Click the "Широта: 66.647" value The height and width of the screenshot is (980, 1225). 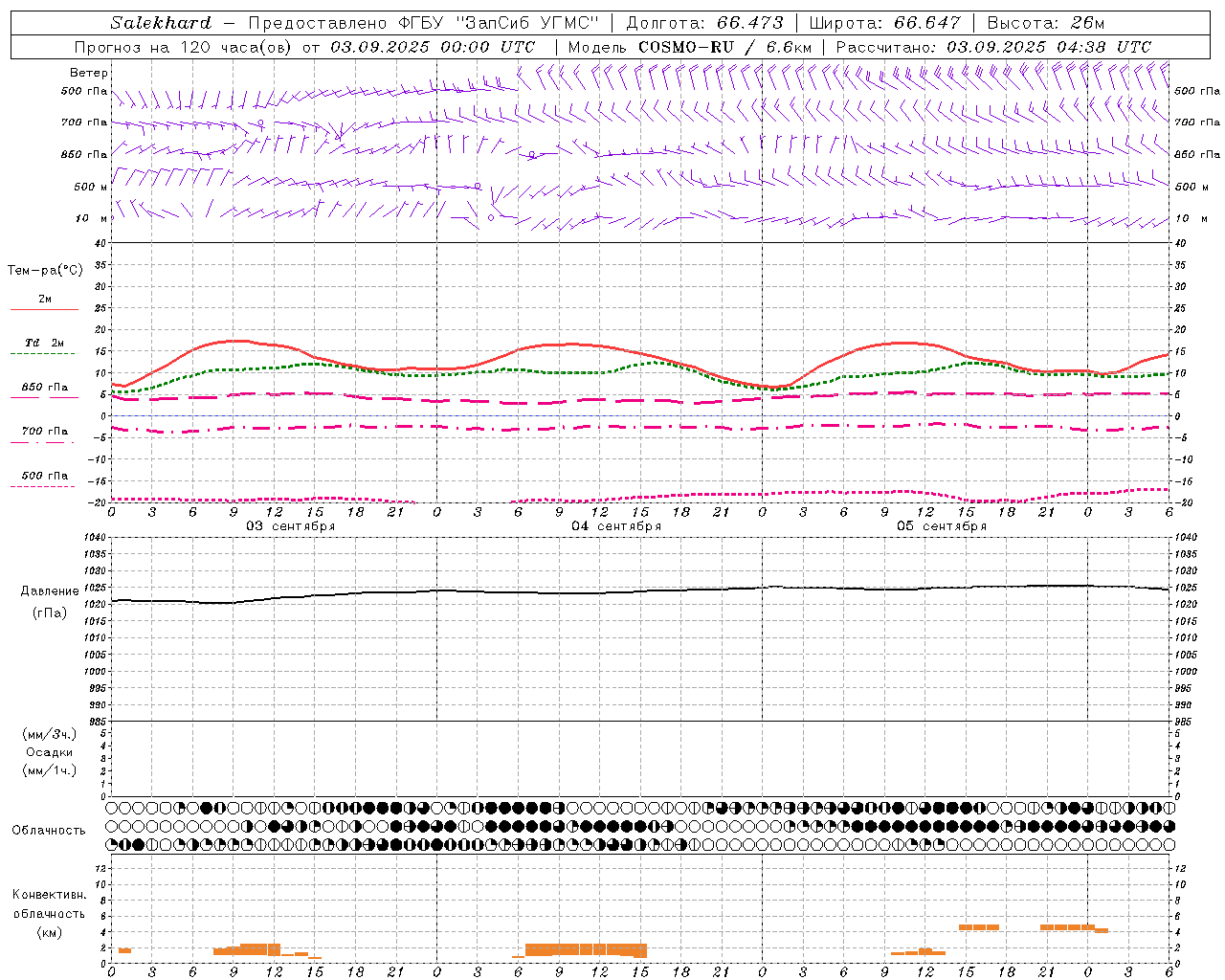click(884, 23)
